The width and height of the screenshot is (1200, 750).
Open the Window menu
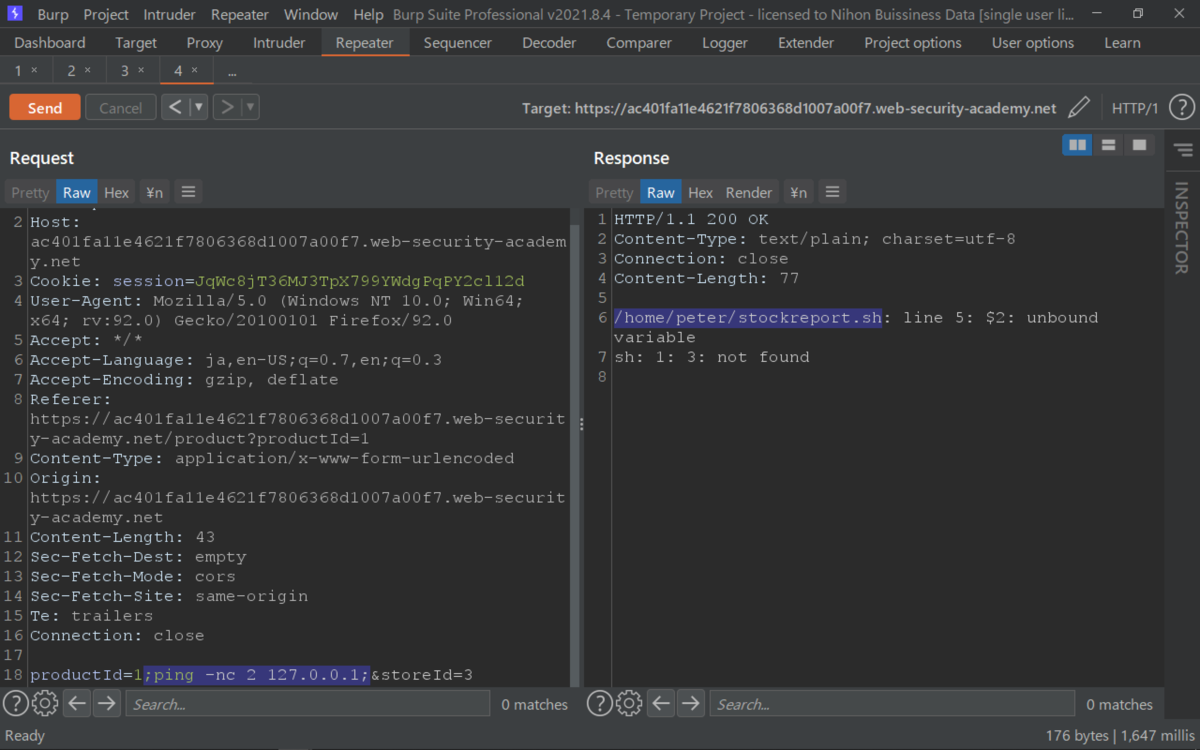(x=311, y=15)
